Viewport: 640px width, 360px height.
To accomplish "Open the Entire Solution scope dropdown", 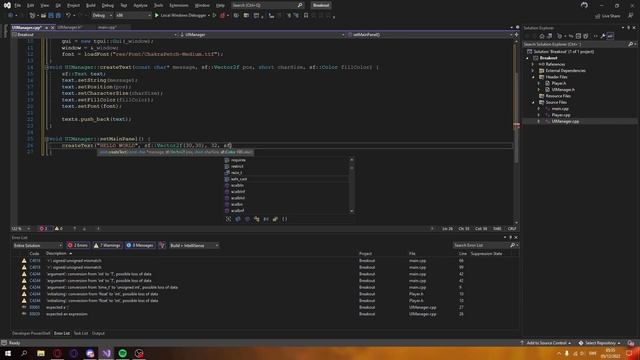I will click(38, 245).
